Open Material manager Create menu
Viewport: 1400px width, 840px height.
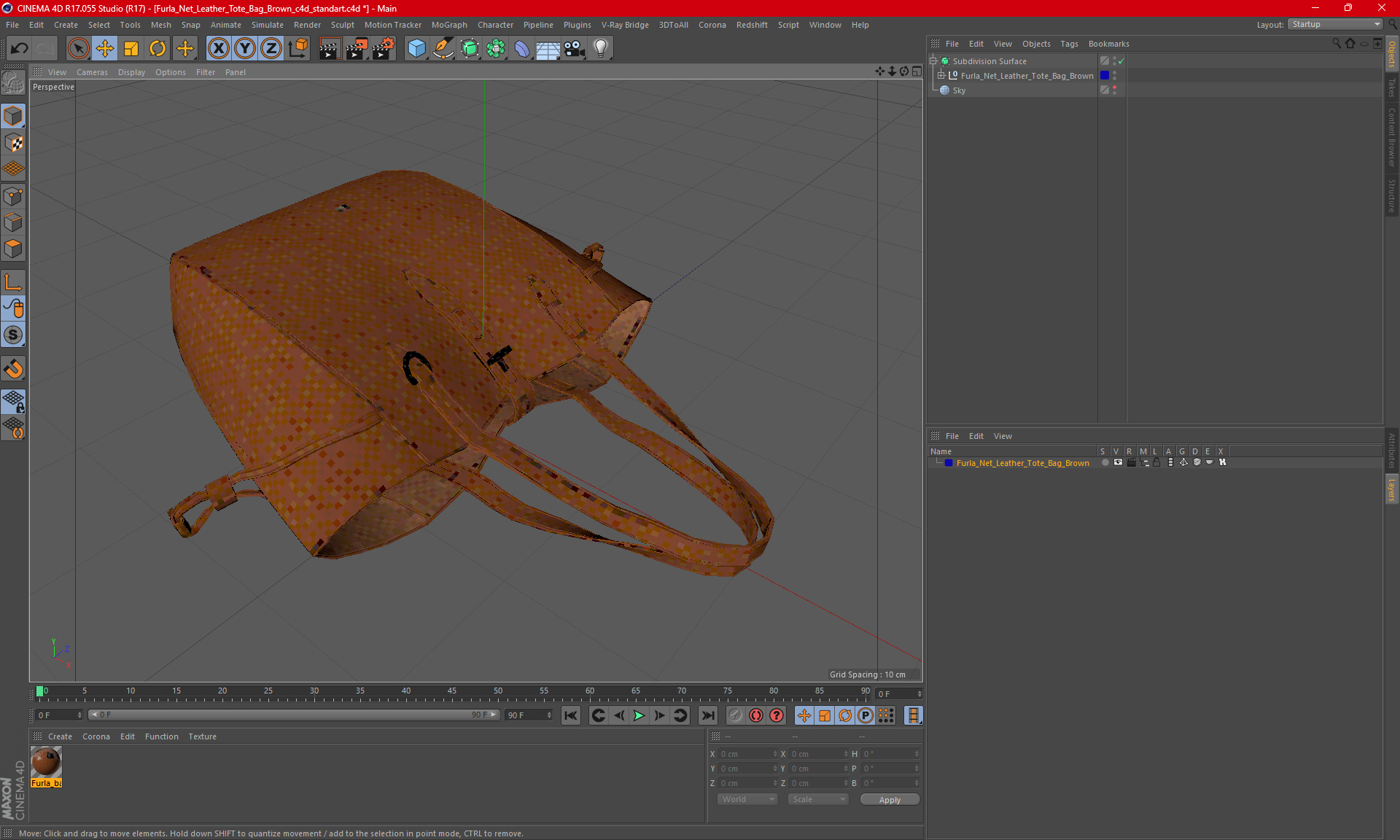pos(60,736)
